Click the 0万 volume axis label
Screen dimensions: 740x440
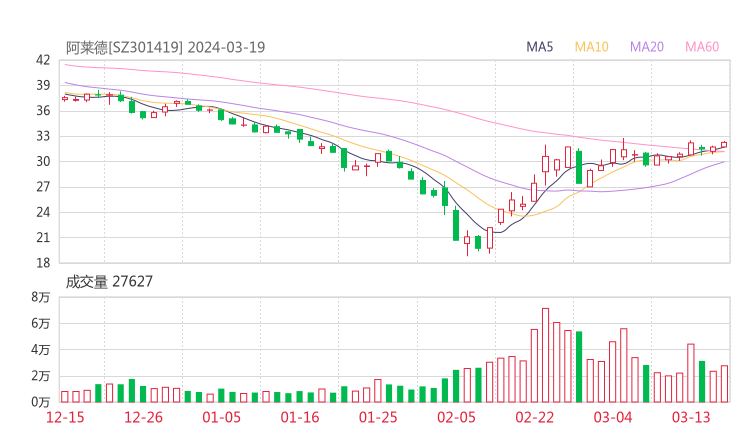(x=41, y=402)
